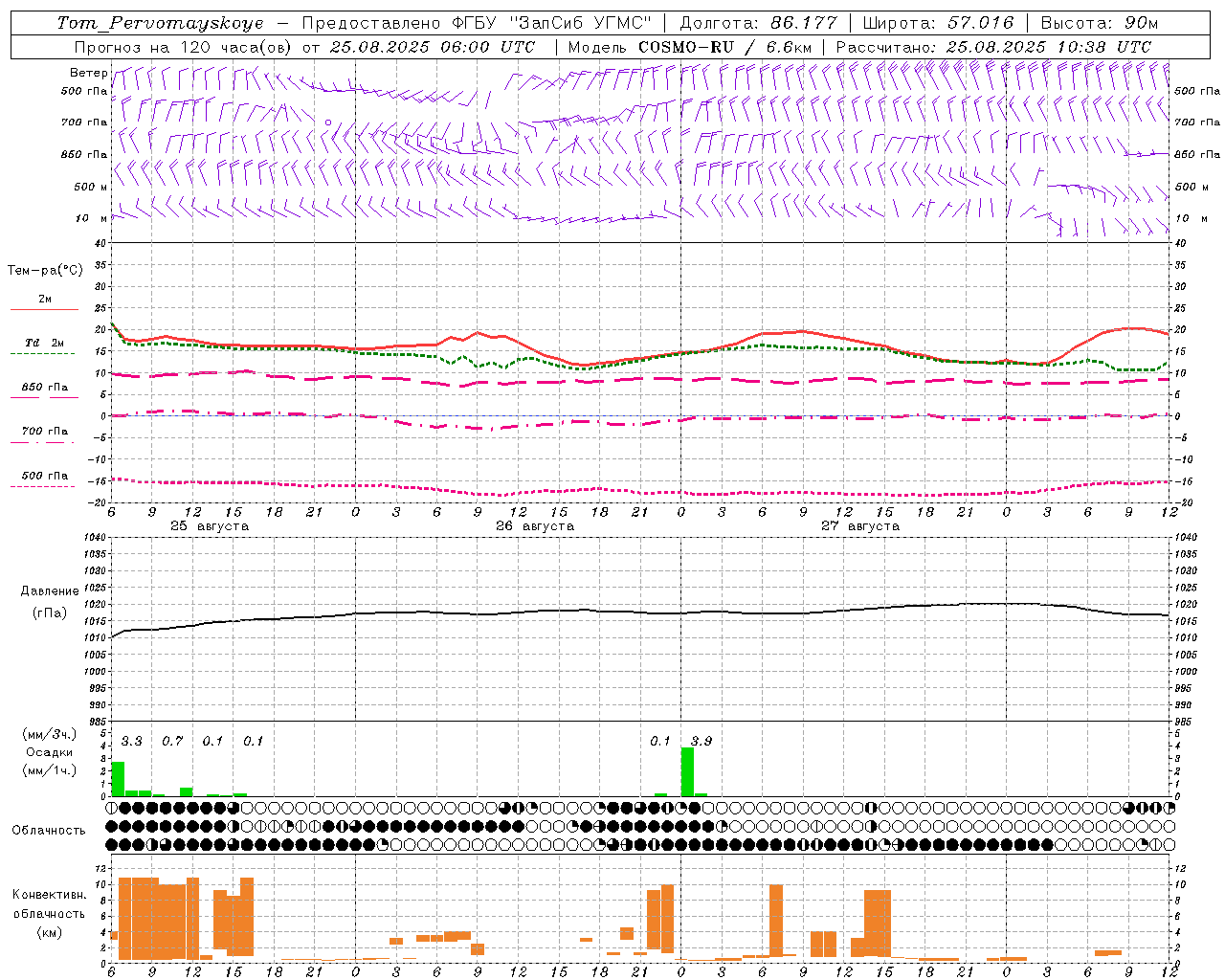Click the red 2м temperature legend line
1225x980 pixels.
(x=44, y=310)
